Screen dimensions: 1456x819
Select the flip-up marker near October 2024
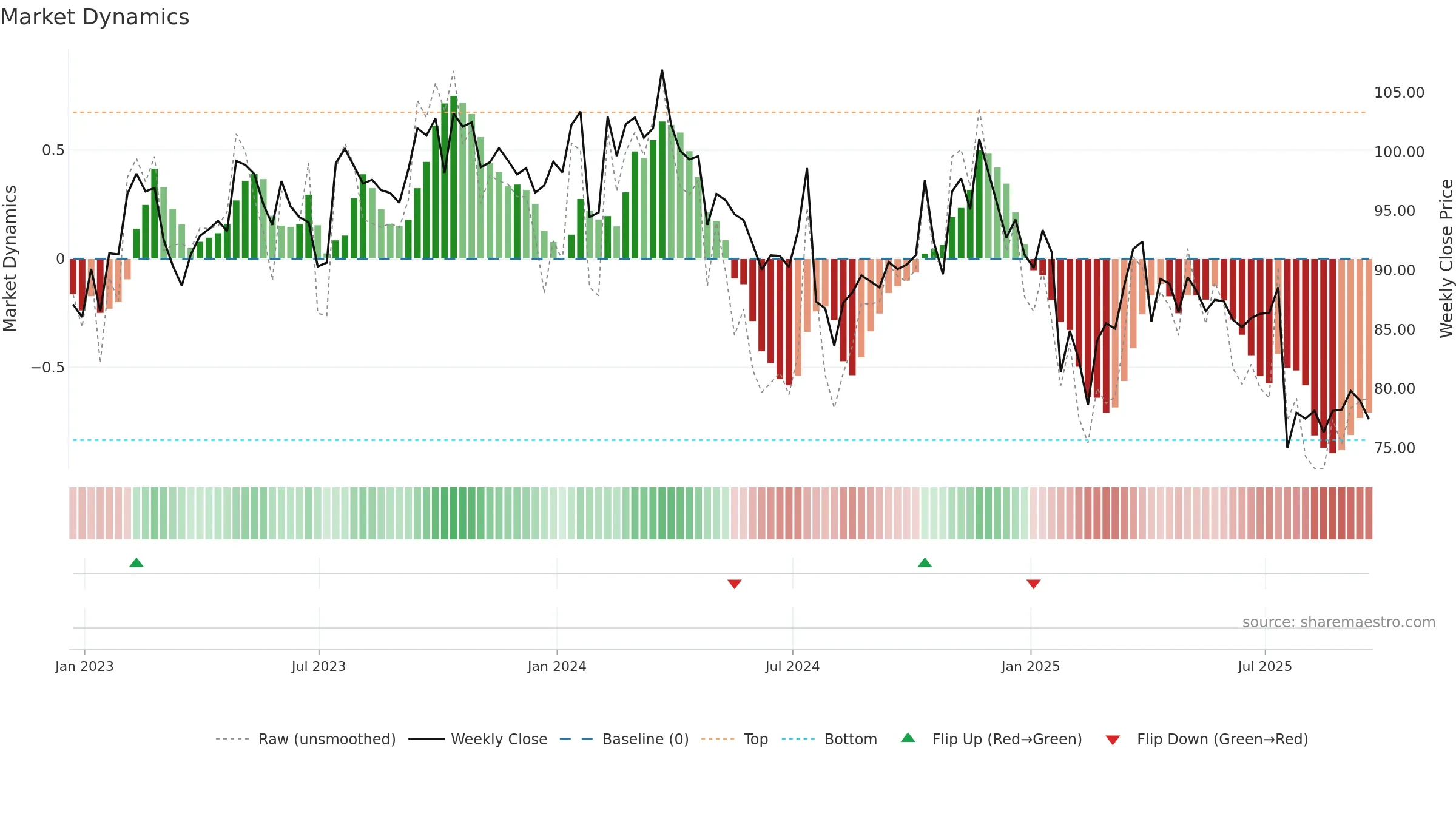925,562
